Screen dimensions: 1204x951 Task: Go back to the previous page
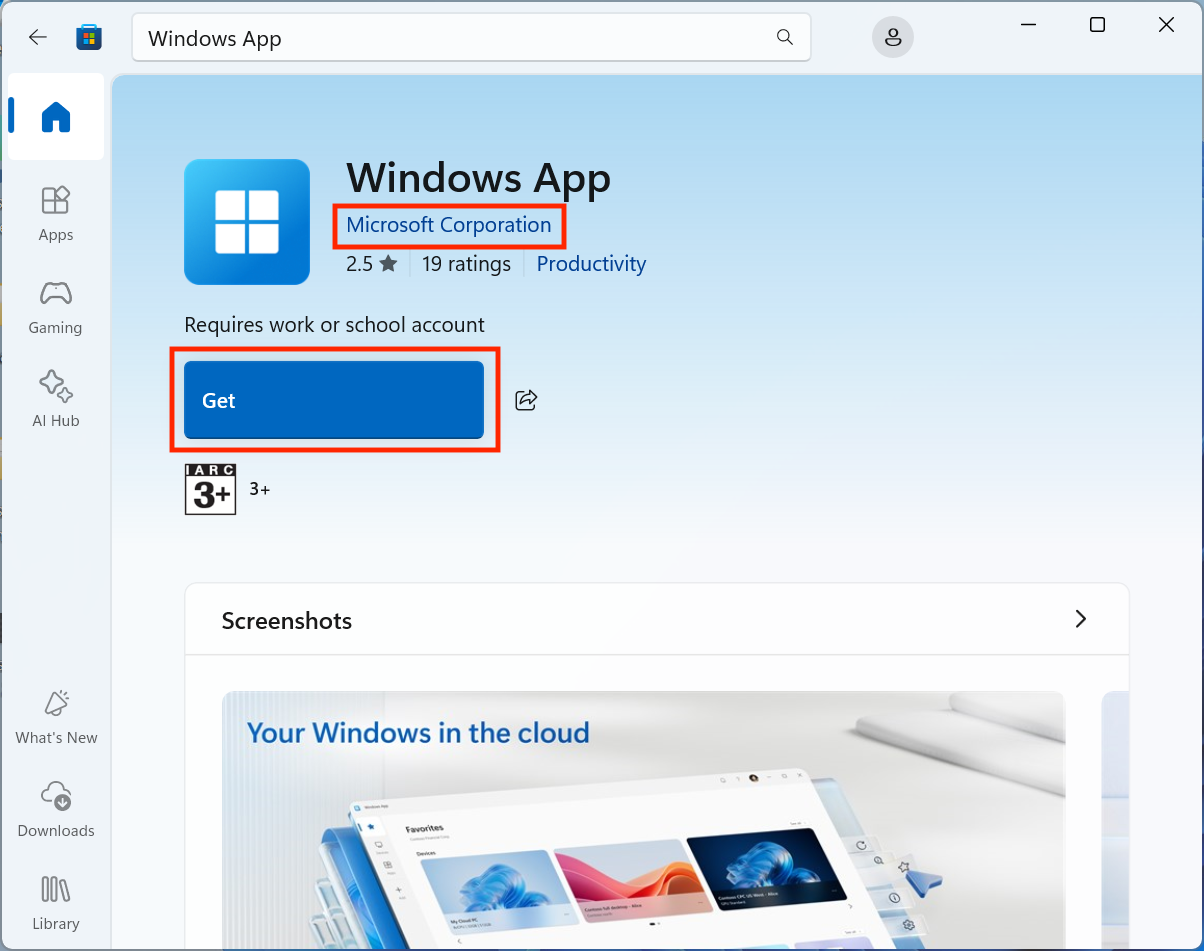click(37, 36)
